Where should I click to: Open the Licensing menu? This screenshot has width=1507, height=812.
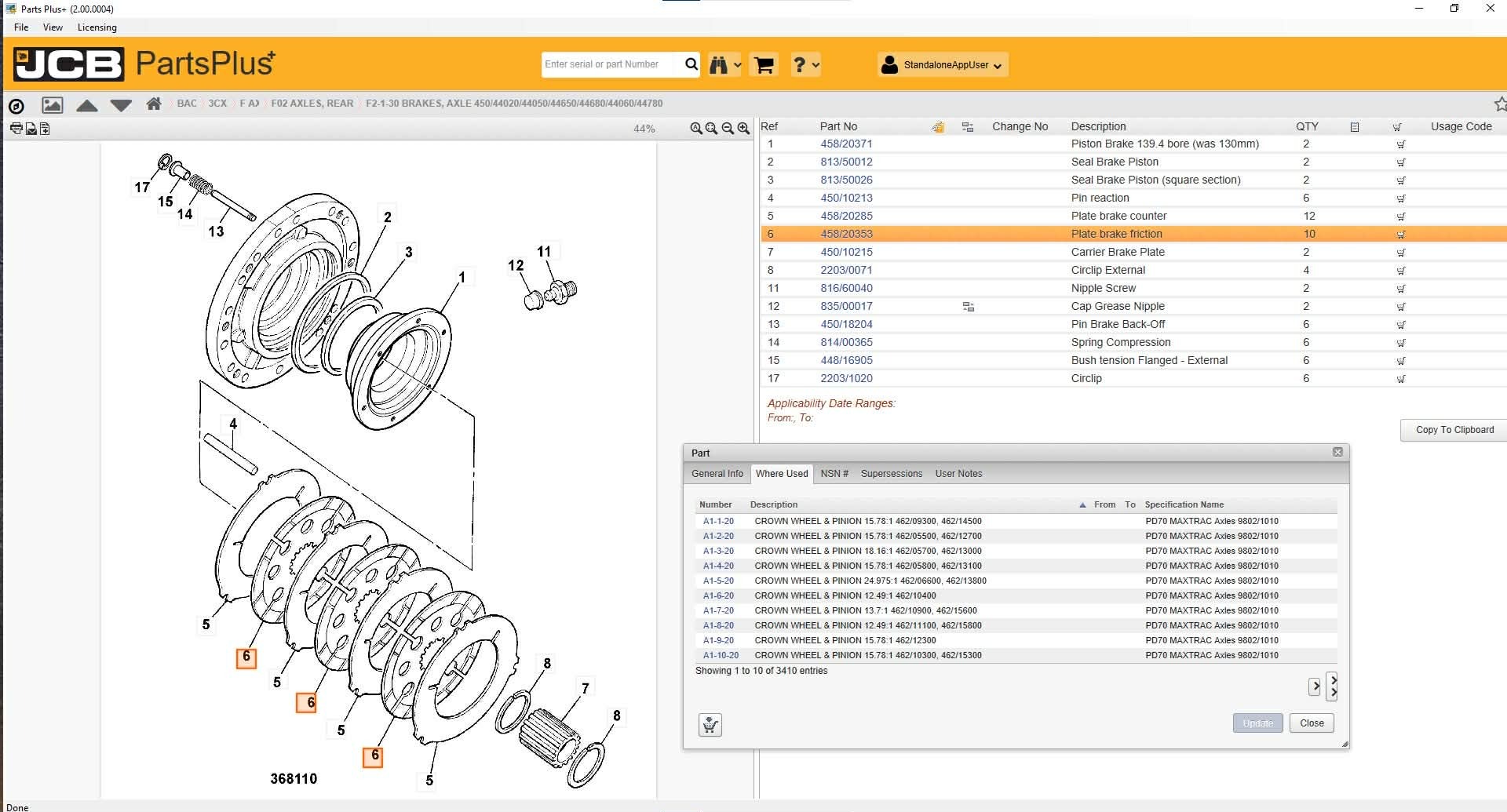(97, 27)
